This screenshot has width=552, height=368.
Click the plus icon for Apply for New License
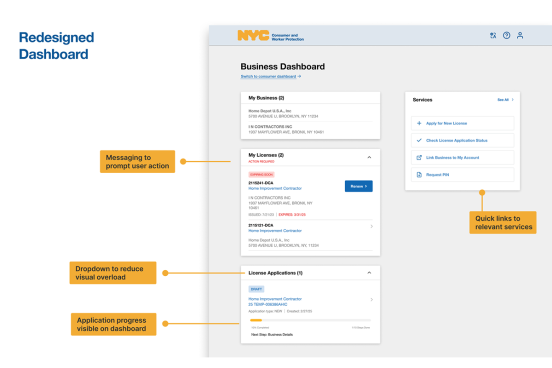pyautogui.click(x=419, y=123)
